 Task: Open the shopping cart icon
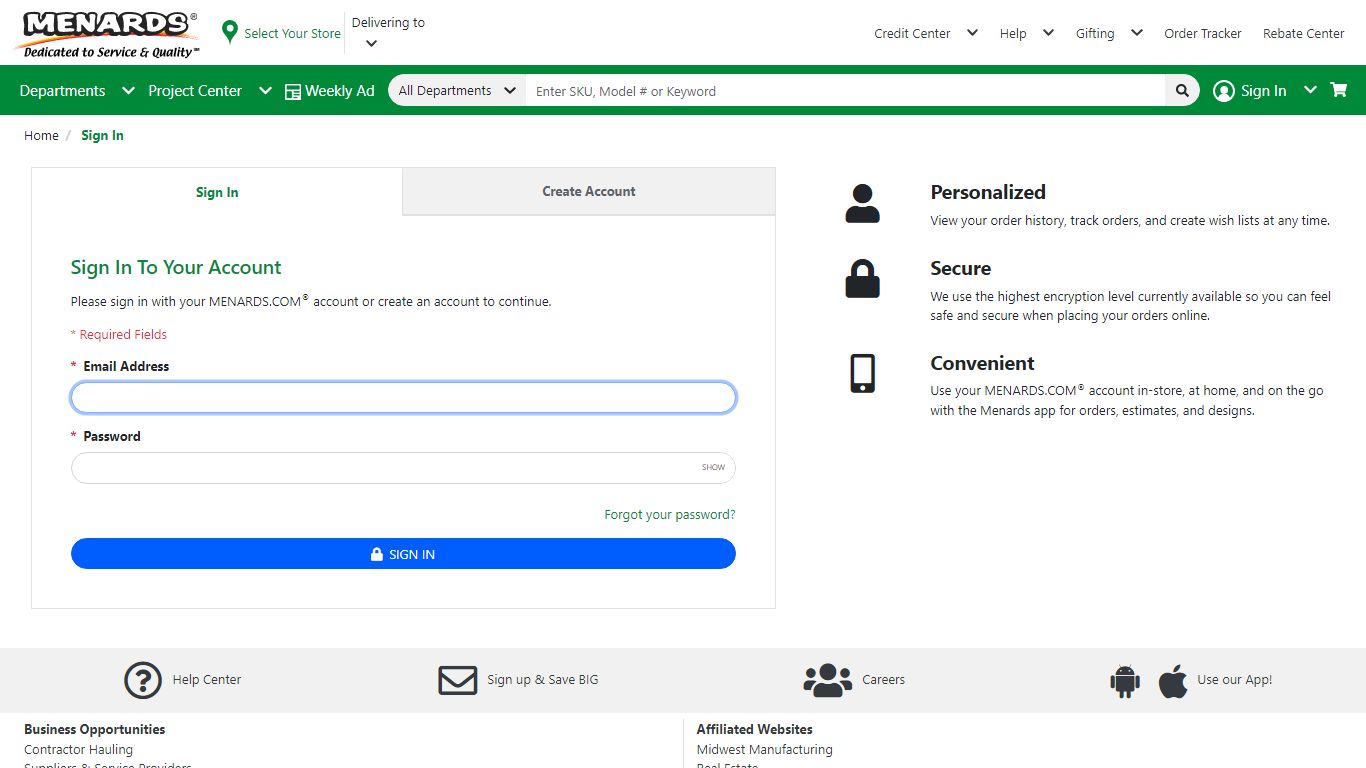[1339, 90]
